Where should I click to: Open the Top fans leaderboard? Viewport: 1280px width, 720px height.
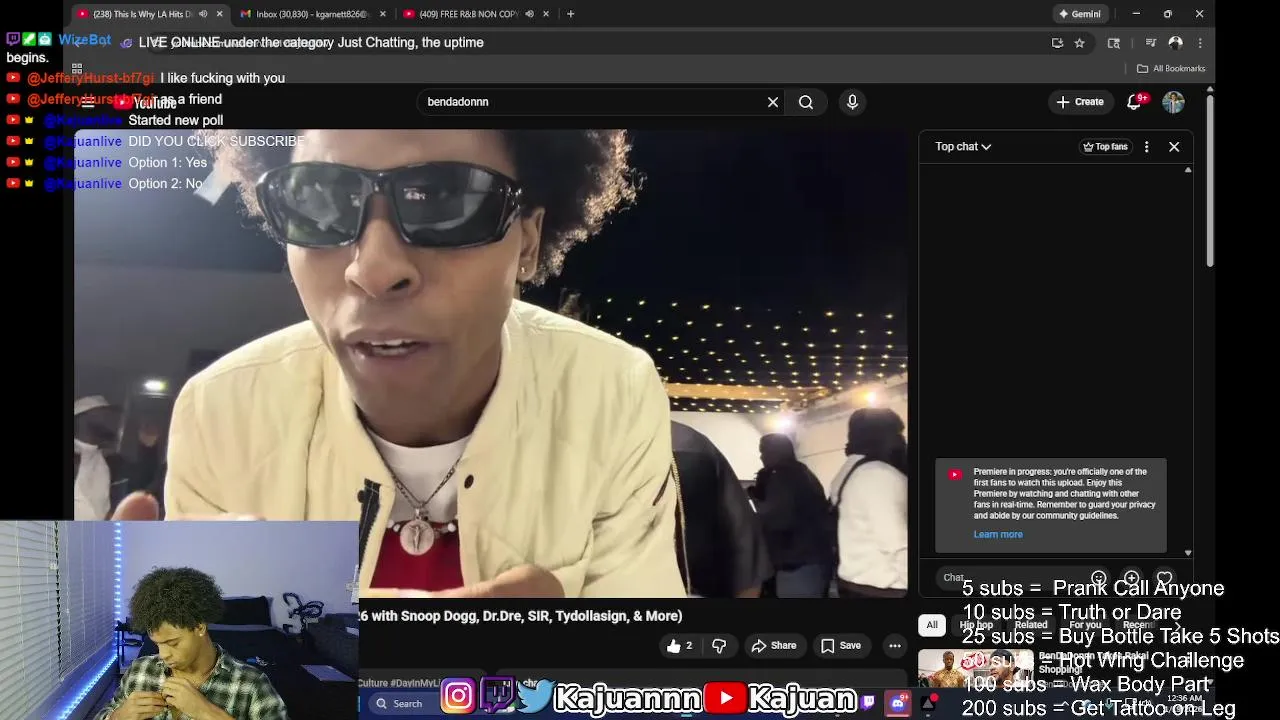(1105, 147)
